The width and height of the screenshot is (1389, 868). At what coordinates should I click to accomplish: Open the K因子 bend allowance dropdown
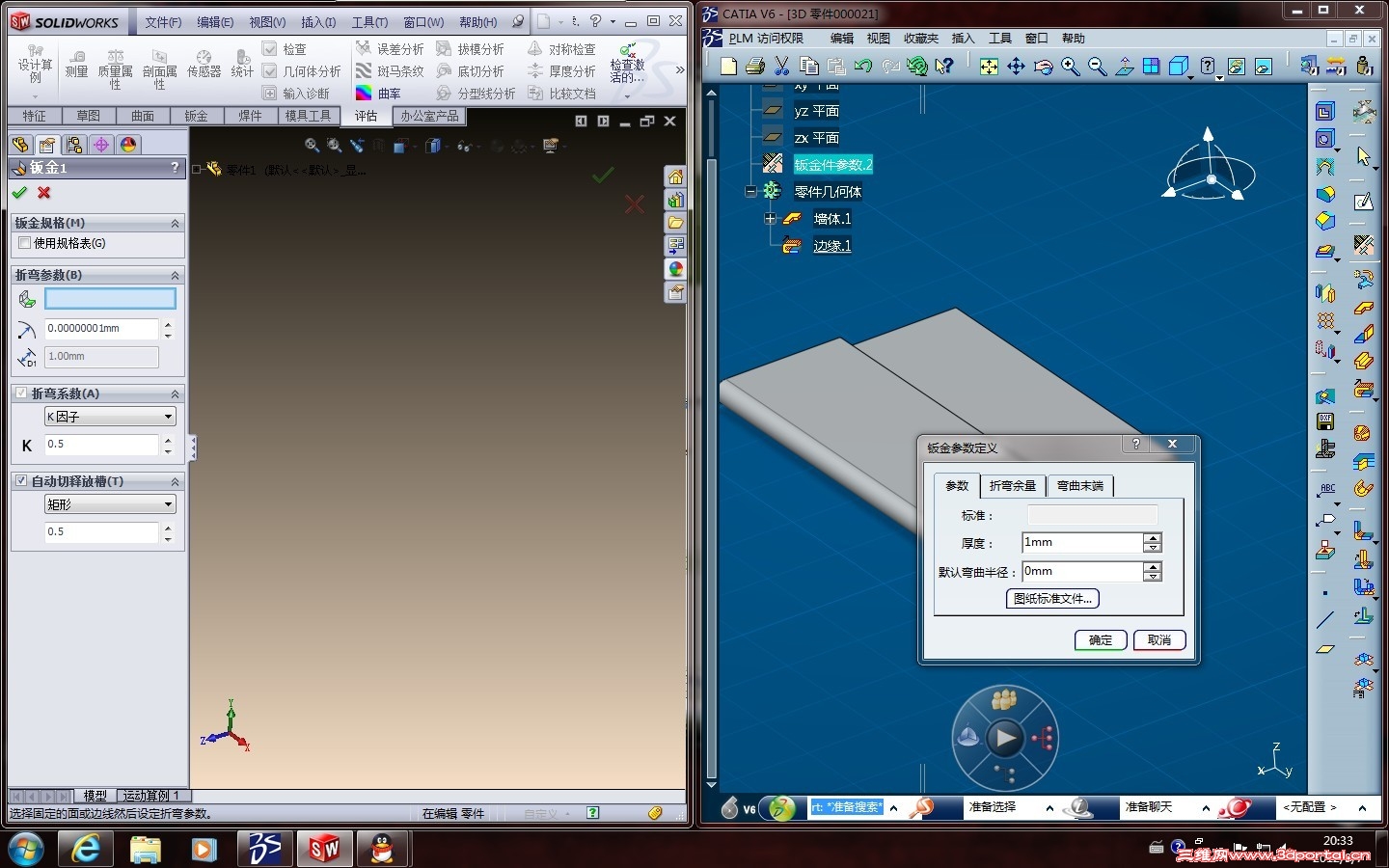coord(110,417)
